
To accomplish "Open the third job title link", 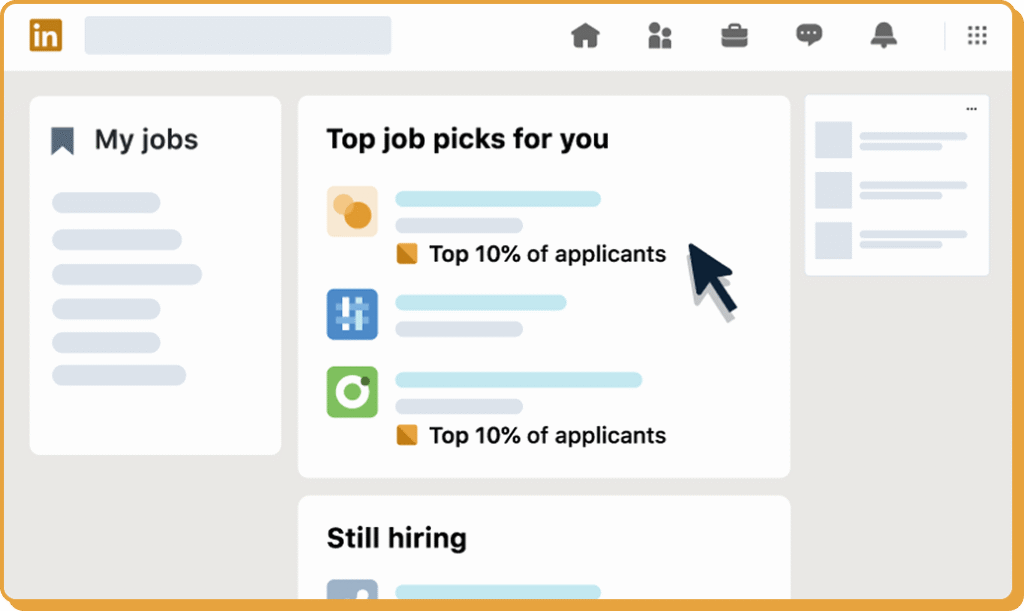I will click(x=518, y=380).
